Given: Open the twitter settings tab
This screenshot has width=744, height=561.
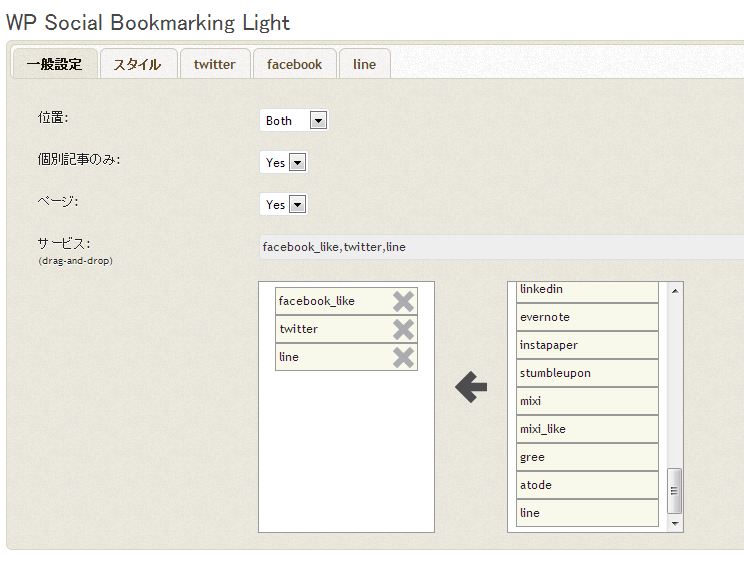Looking at the screenshot, I should click(215, 64).
